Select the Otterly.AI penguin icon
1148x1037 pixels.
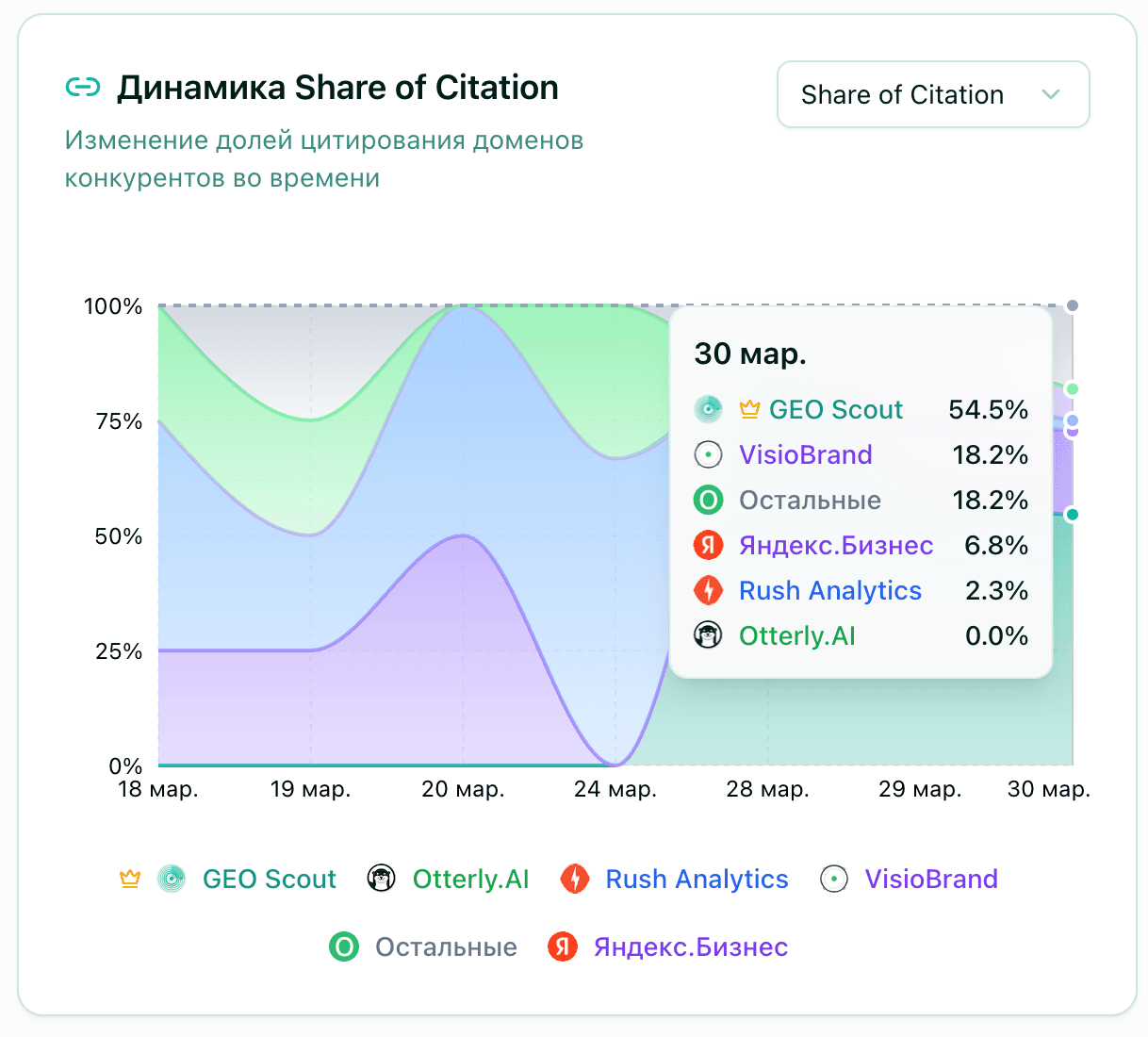coord(381,879)
